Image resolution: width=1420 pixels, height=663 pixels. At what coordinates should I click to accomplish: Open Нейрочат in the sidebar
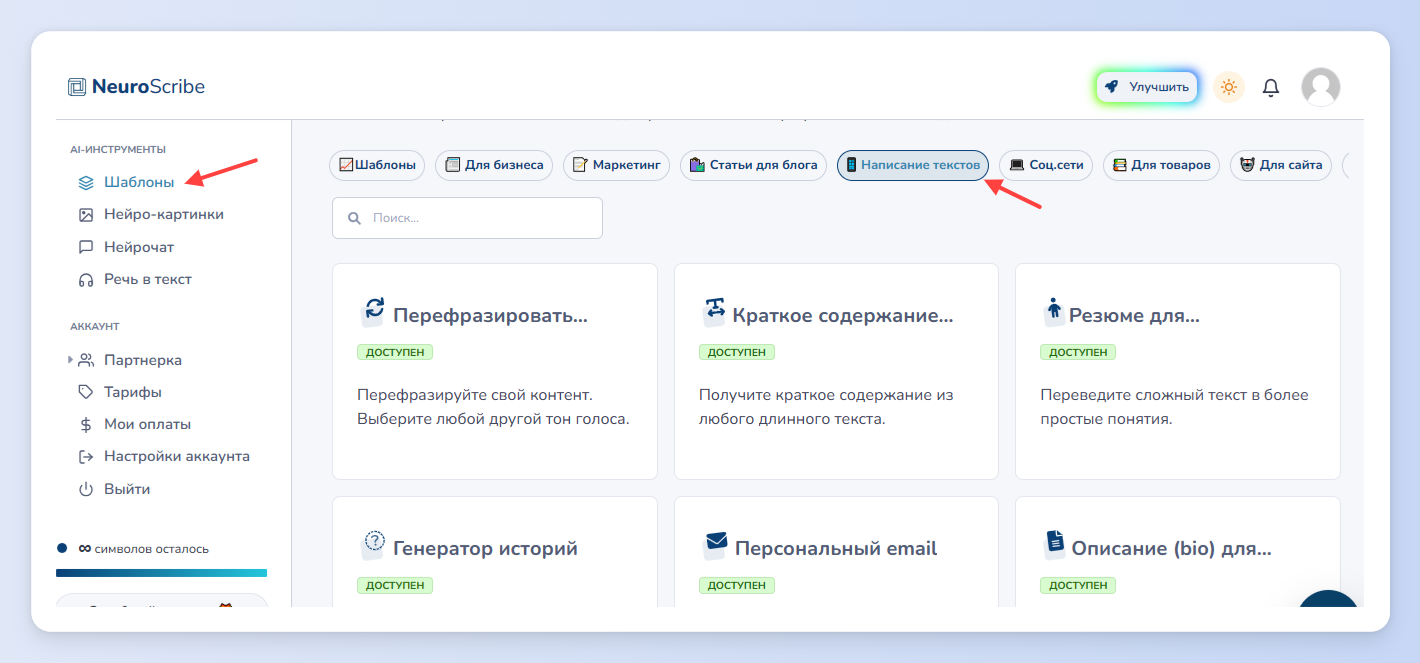click(x=139, y=247)
